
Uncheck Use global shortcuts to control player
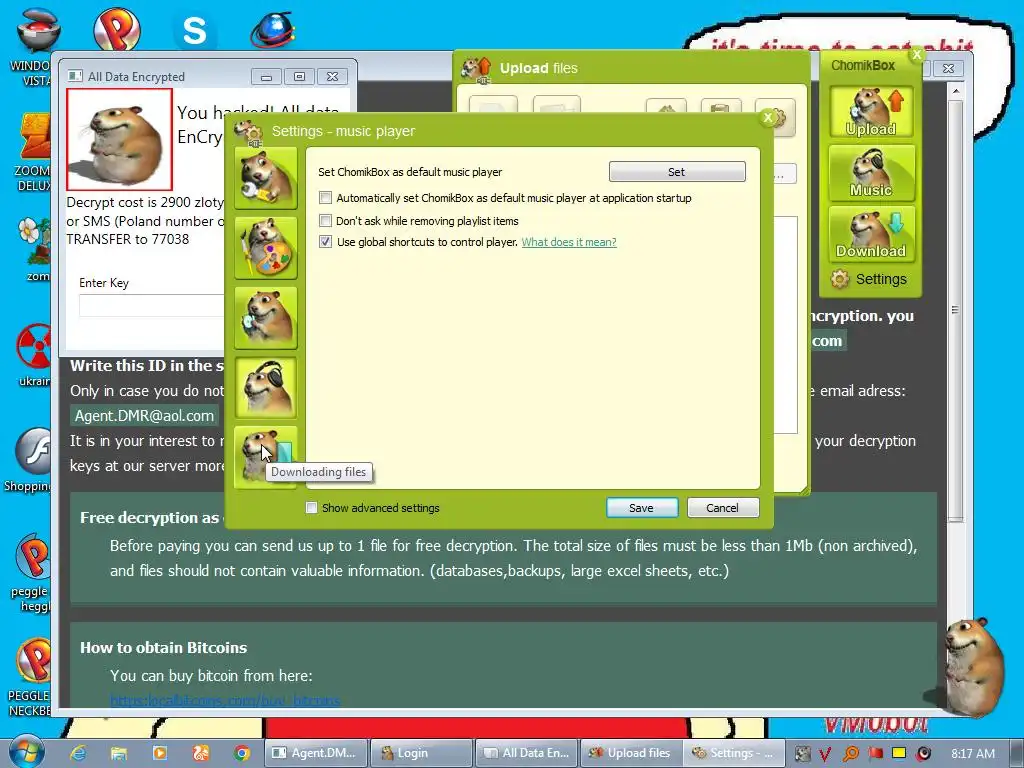coord(325,242)
